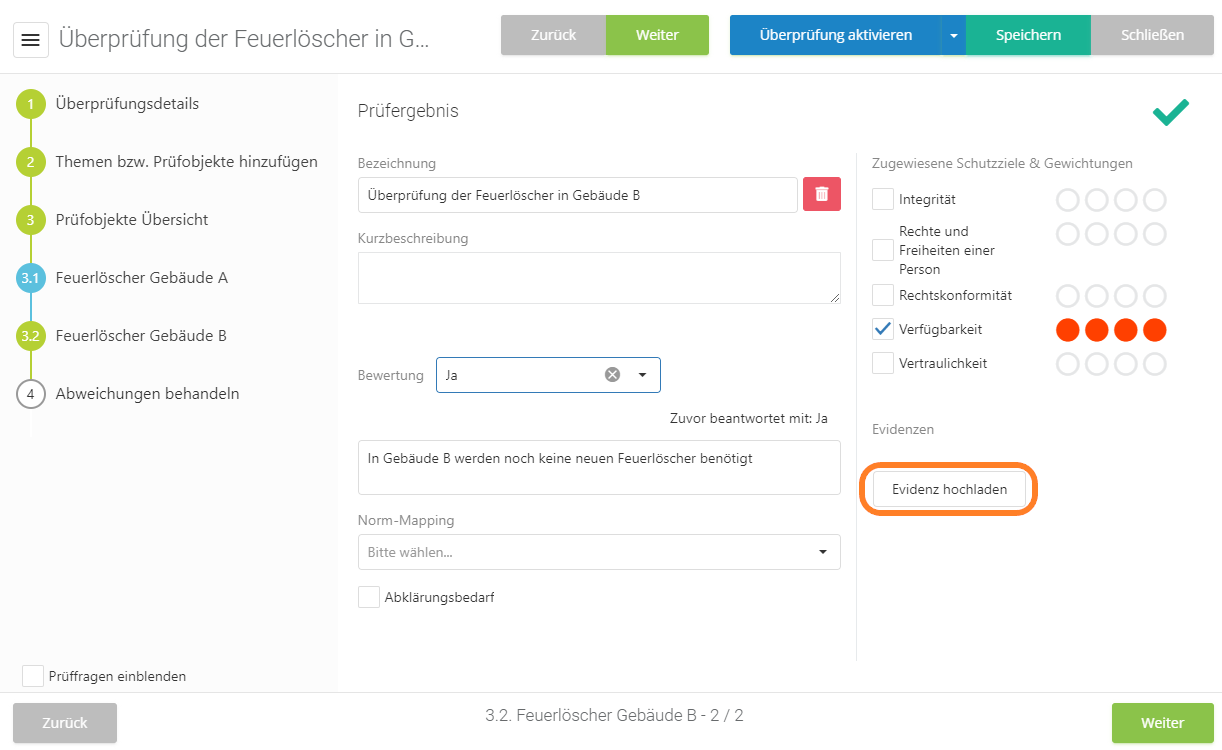
Task: Go to step 1 circle Überprüfungsdetails
Action: click(31, 104)
